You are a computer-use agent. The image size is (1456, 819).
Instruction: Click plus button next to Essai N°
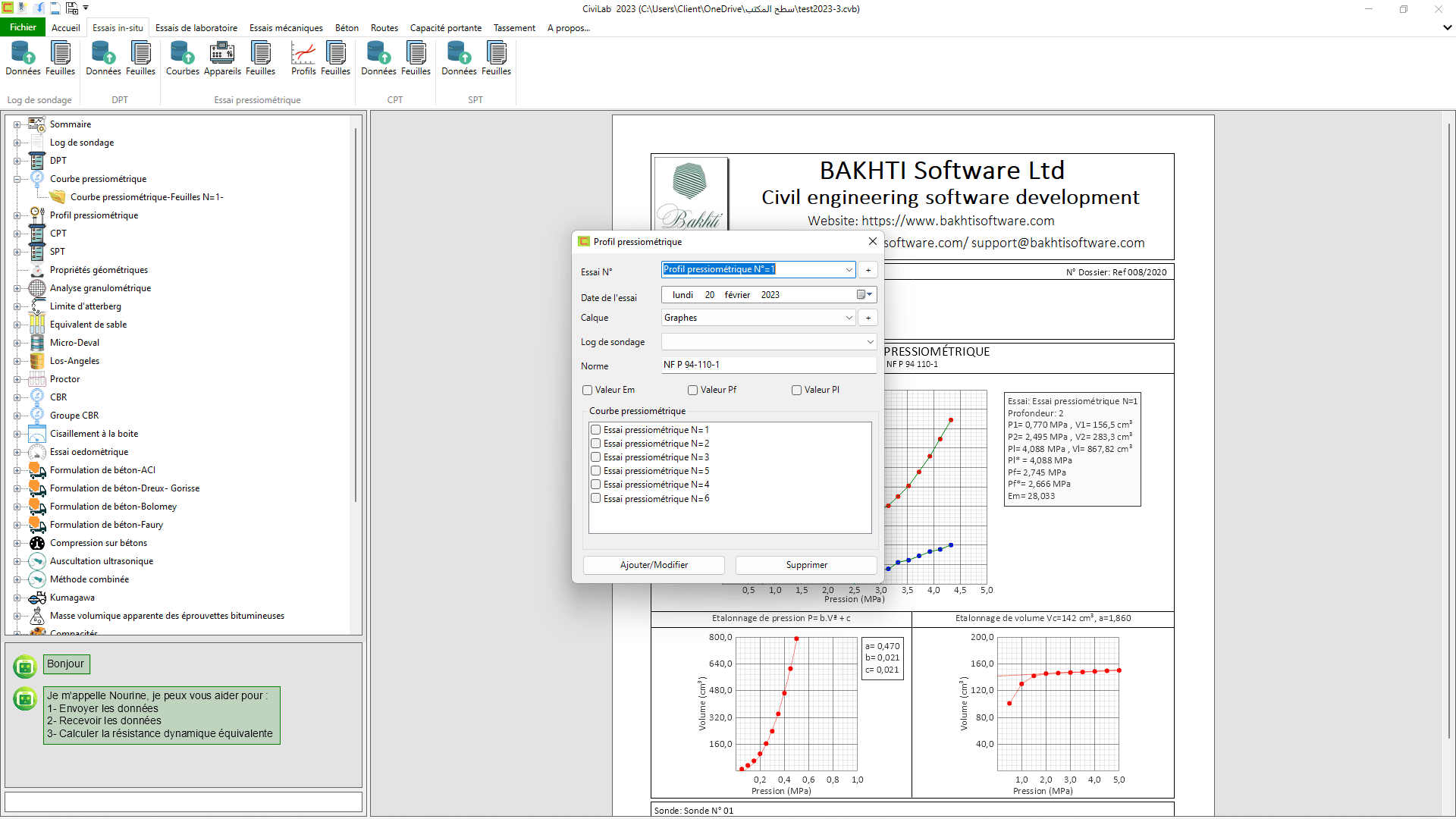coord(868,269)
